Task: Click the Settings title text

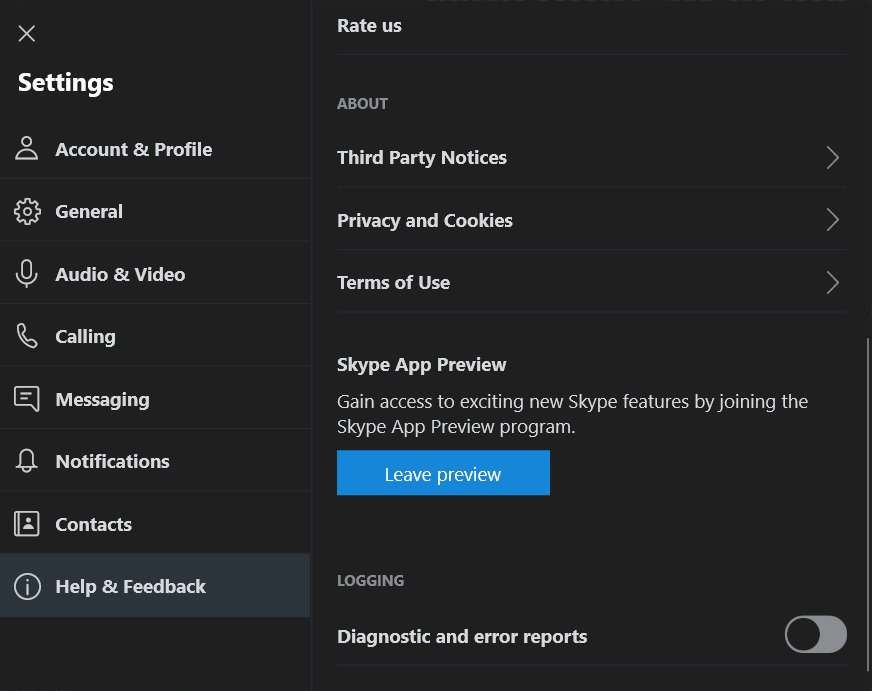Action: (66, 83)
